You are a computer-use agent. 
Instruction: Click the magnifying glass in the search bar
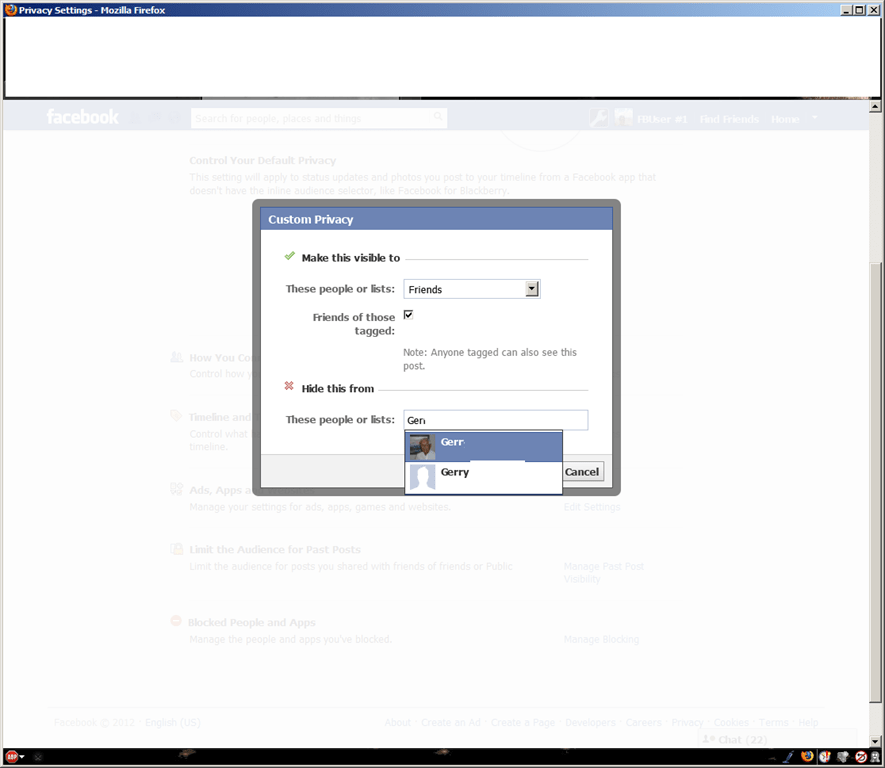(438, 117)
